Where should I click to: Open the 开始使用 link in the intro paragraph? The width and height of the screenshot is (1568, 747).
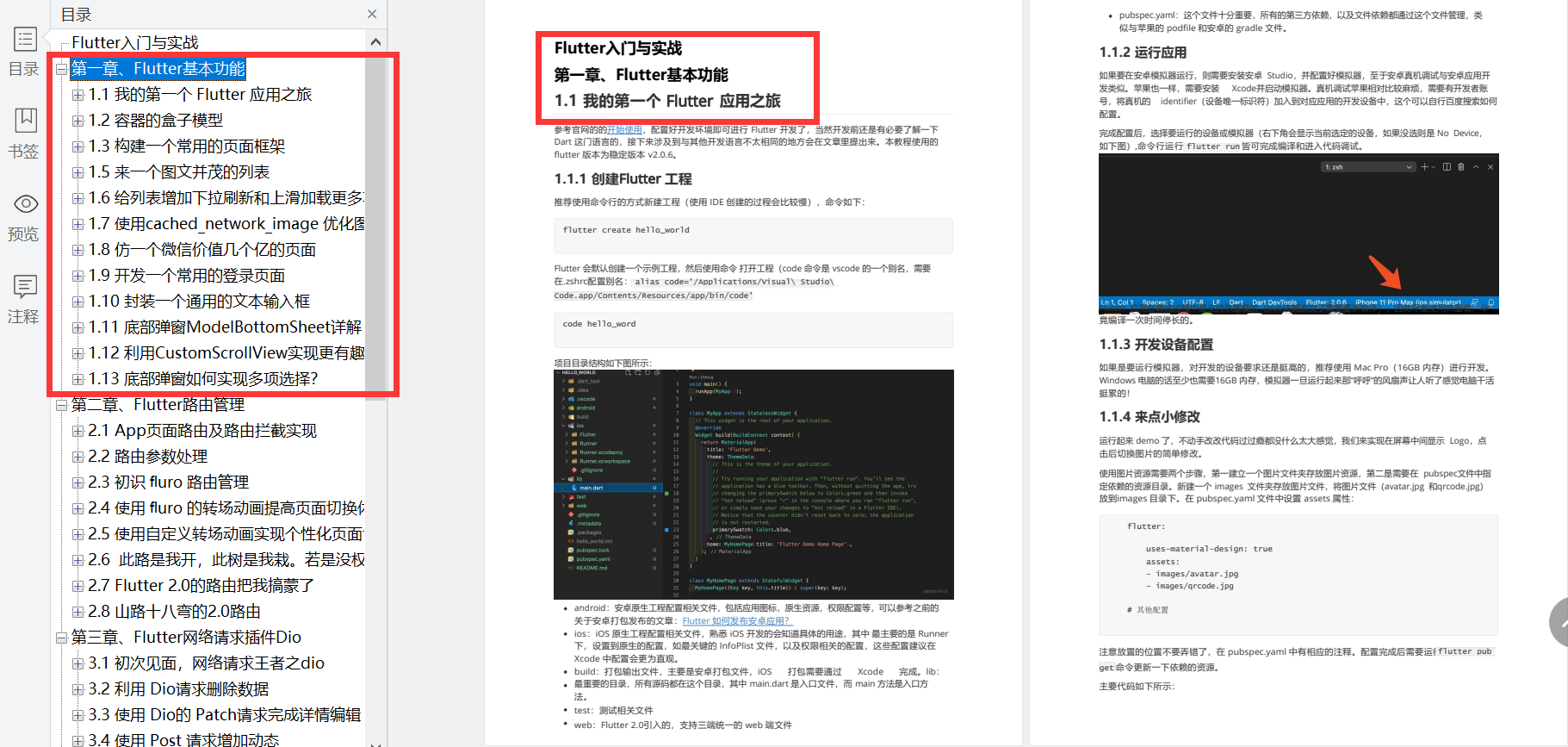click(624, 130)
